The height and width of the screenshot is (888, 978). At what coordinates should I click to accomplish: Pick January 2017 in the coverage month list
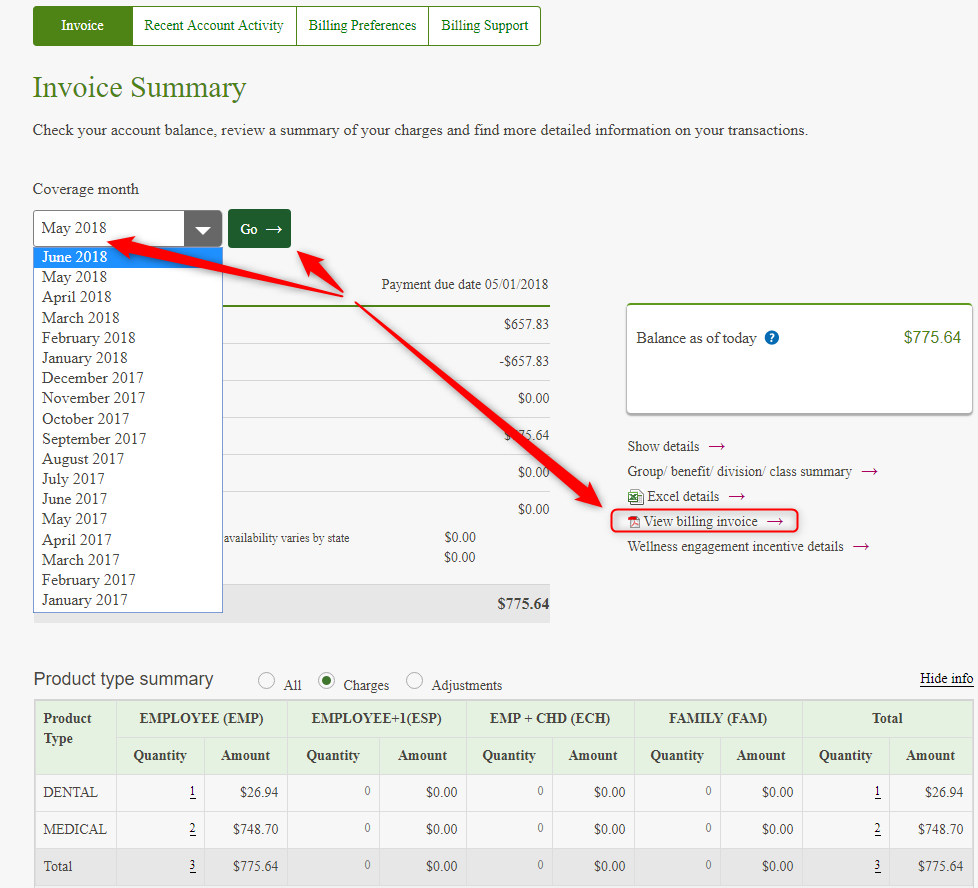click(x=85, y=600)
